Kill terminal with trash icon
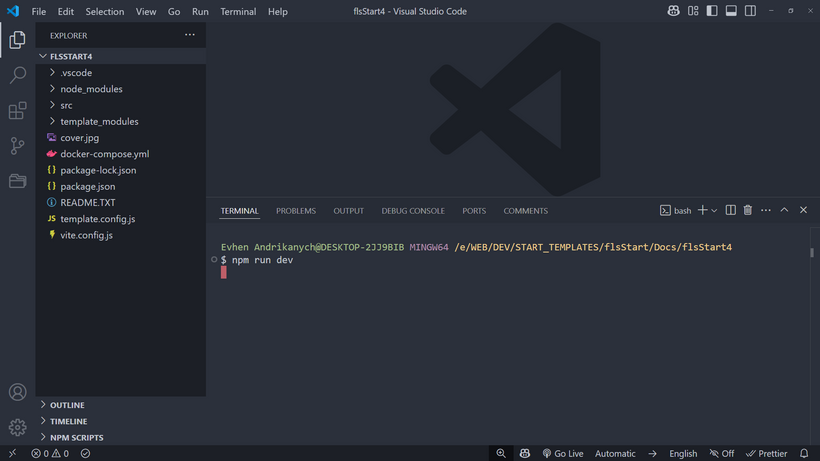Viewport: 820px width, 461px height. (747, 210)
